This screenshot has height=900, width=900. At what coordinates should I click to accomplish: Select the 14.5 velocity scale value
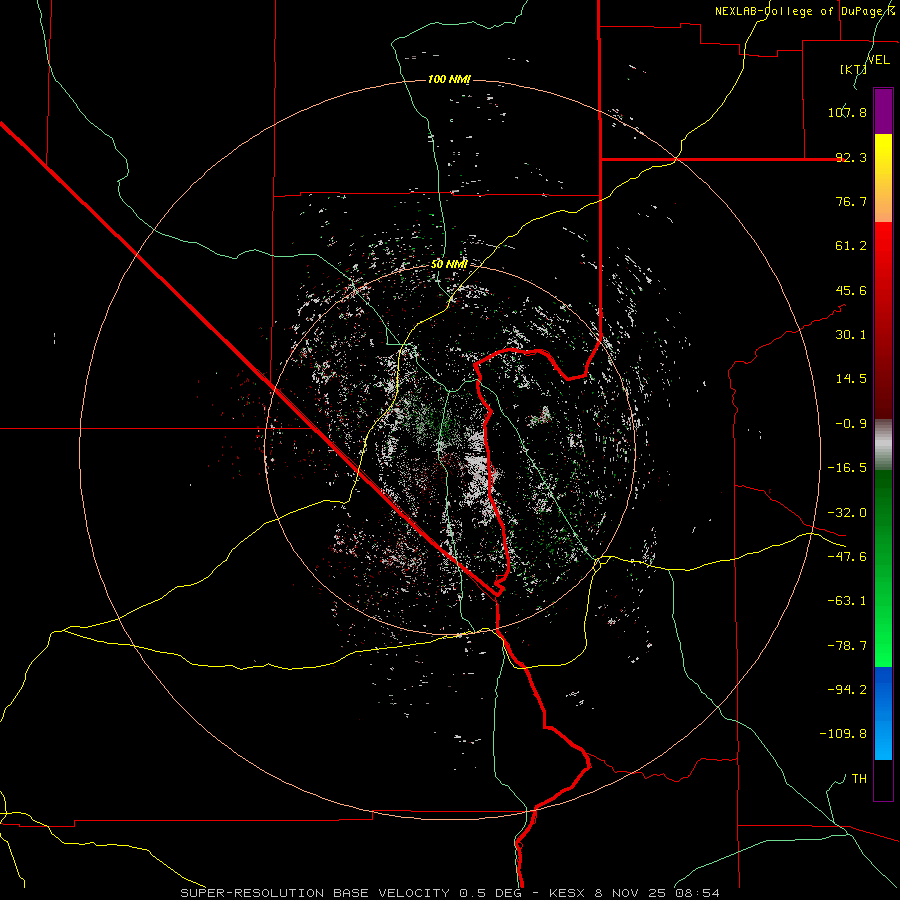tap(851, 379)
